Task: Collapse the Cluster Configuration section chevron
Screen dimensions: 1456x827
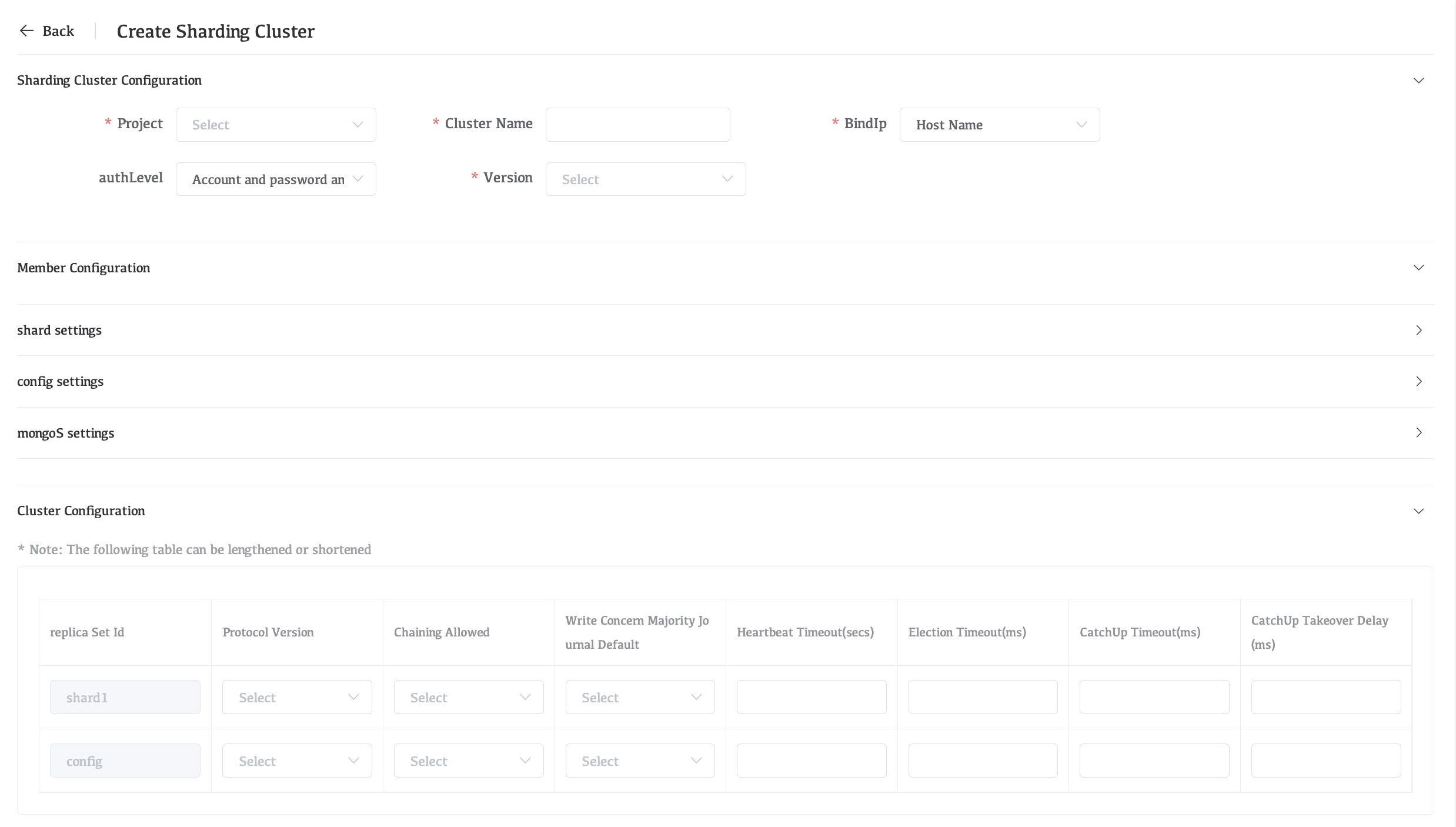Action: click(1418, 511)
